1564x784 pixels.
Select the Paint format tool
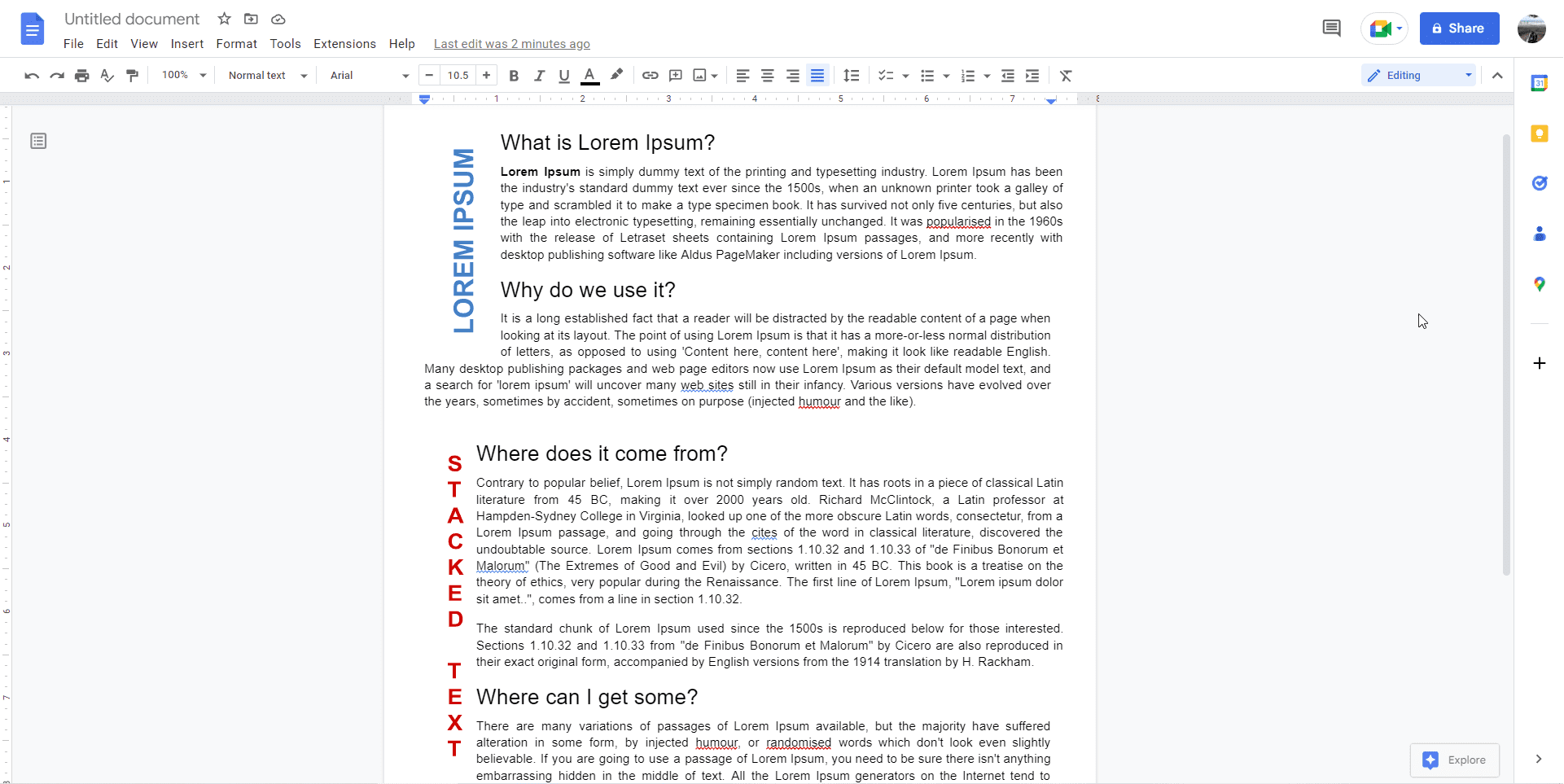pyautogui.click(x=133, y=75)
